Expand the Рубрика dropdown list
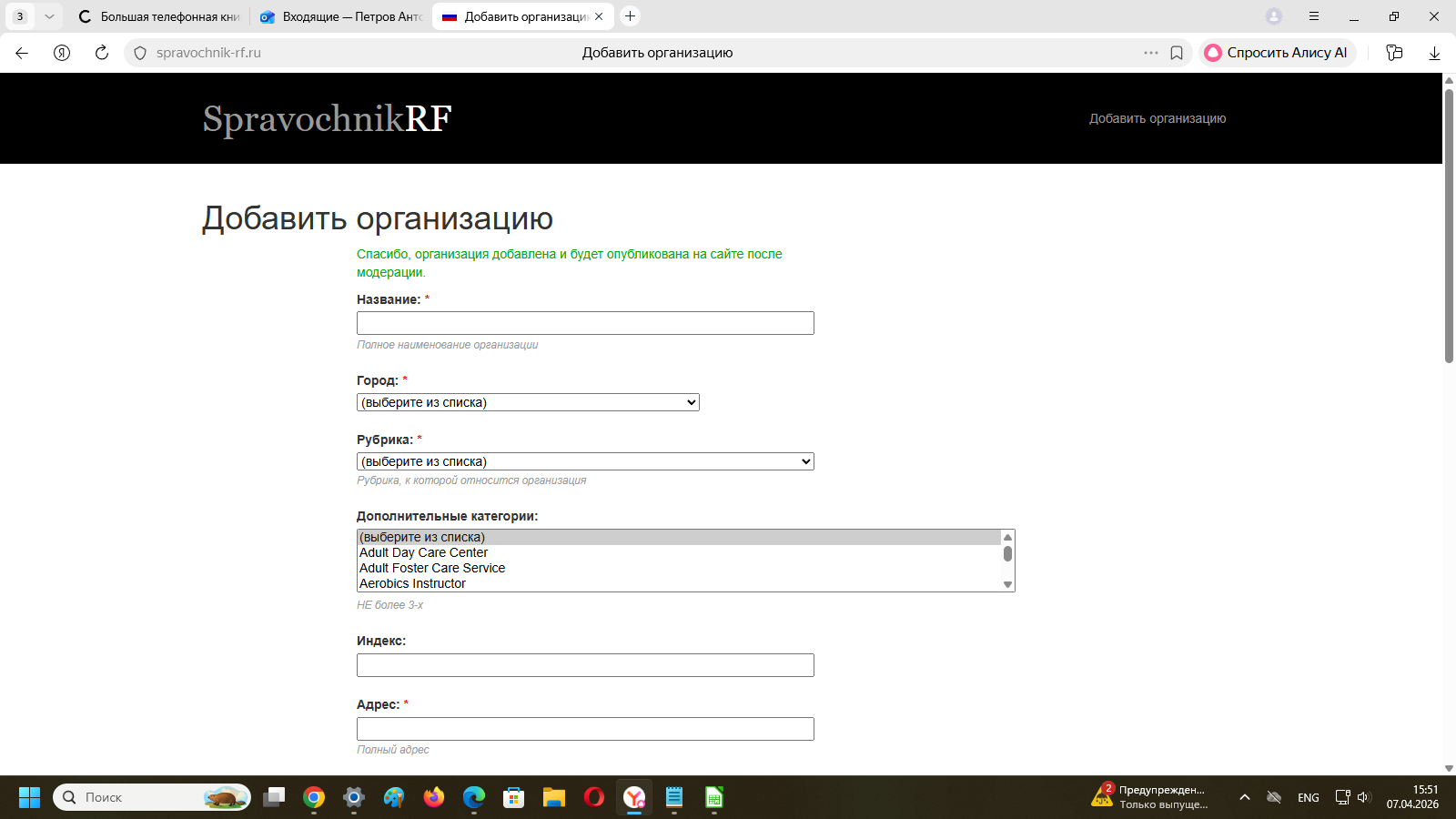The image size is (1456, 819). 585,461
